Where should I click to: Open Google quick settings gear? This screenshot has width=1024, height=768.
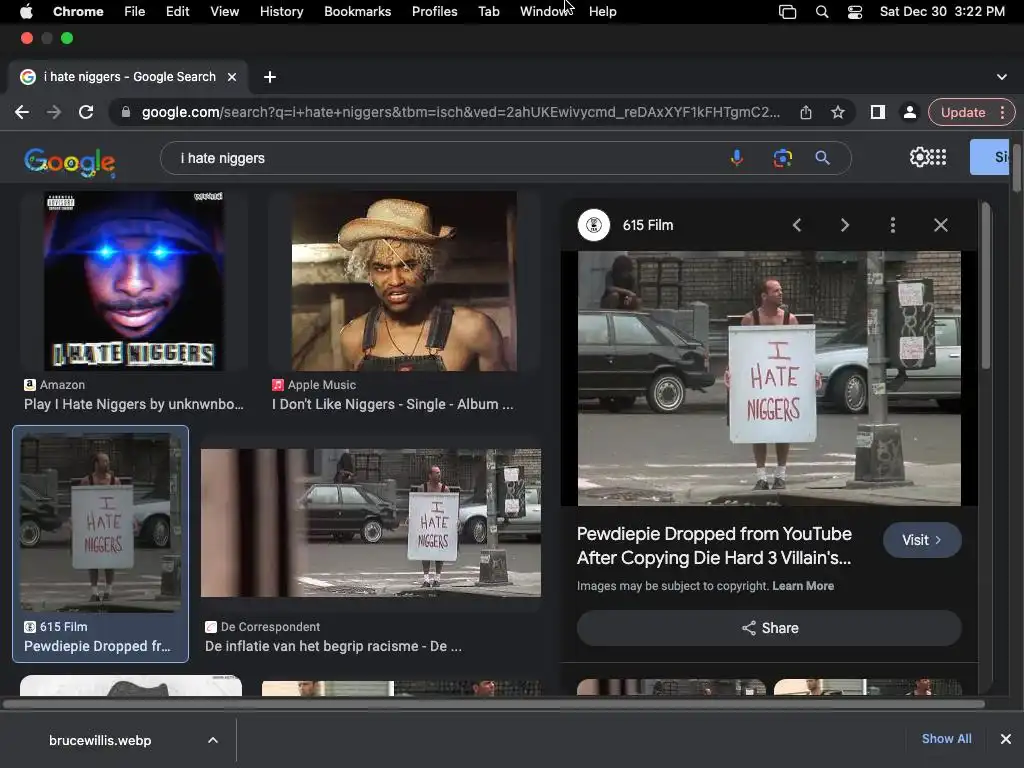(918, 158)
